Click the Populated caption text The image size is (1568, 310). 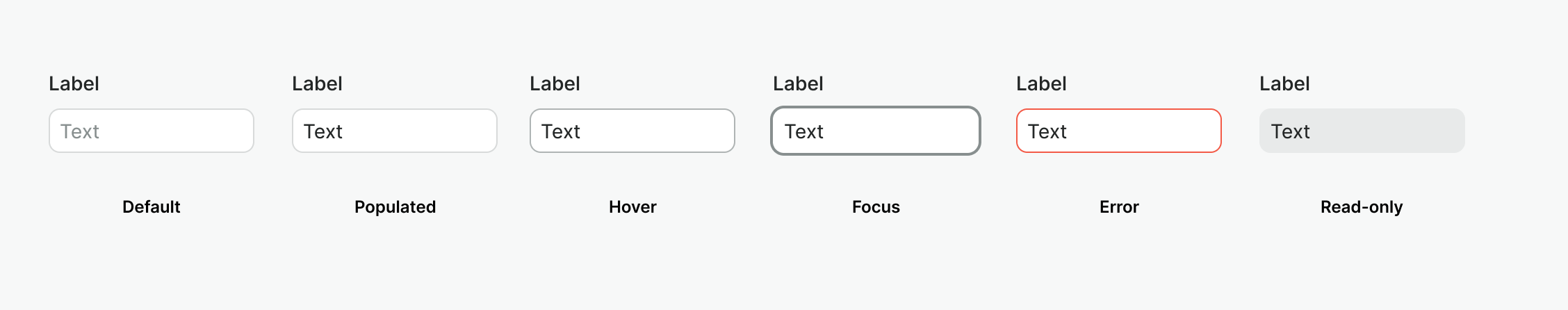tap(395, 207)
